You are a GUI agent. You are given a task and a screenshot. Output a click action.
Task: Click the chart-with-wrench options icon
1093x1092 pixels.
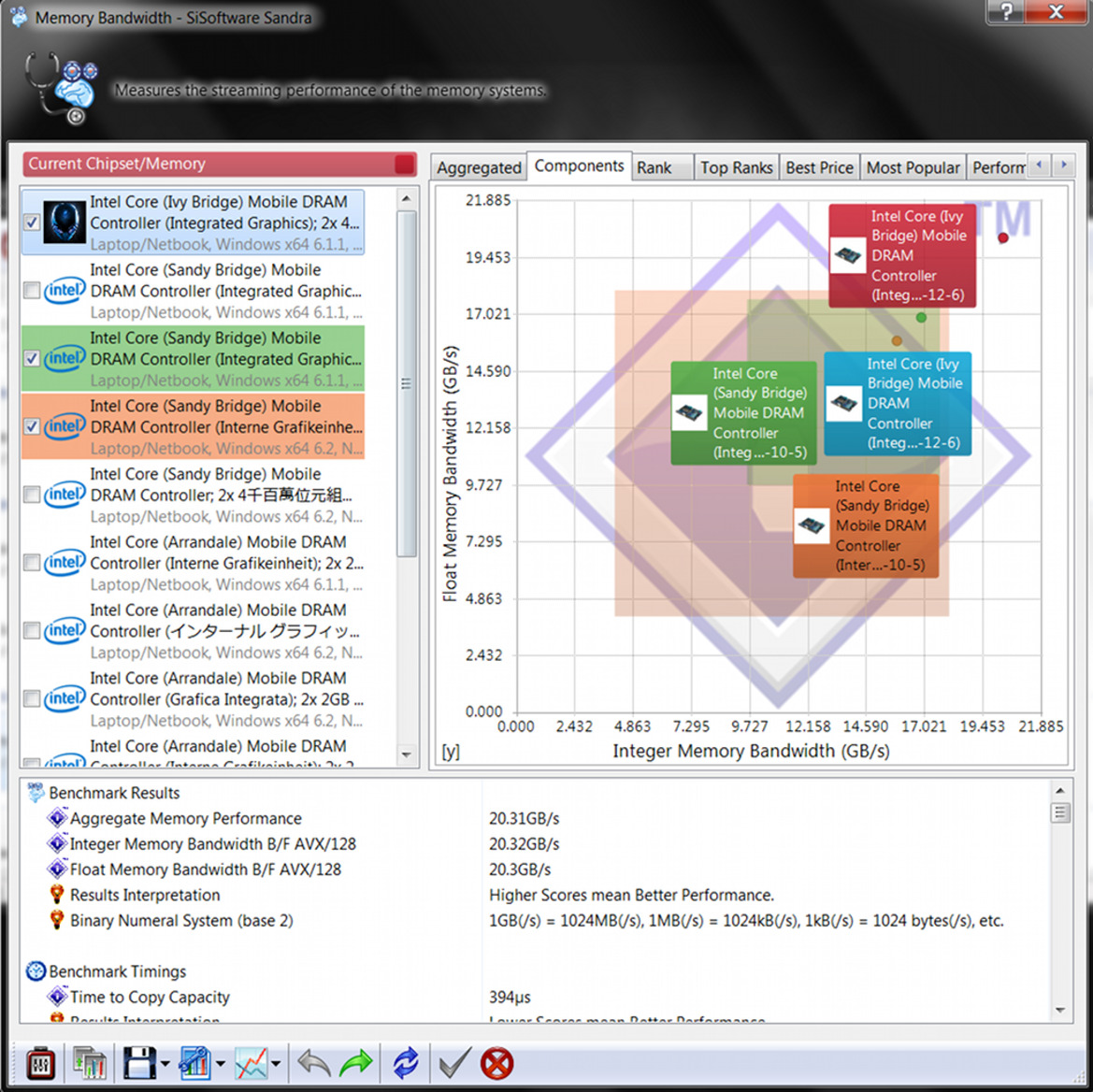tap(195, 1063)
